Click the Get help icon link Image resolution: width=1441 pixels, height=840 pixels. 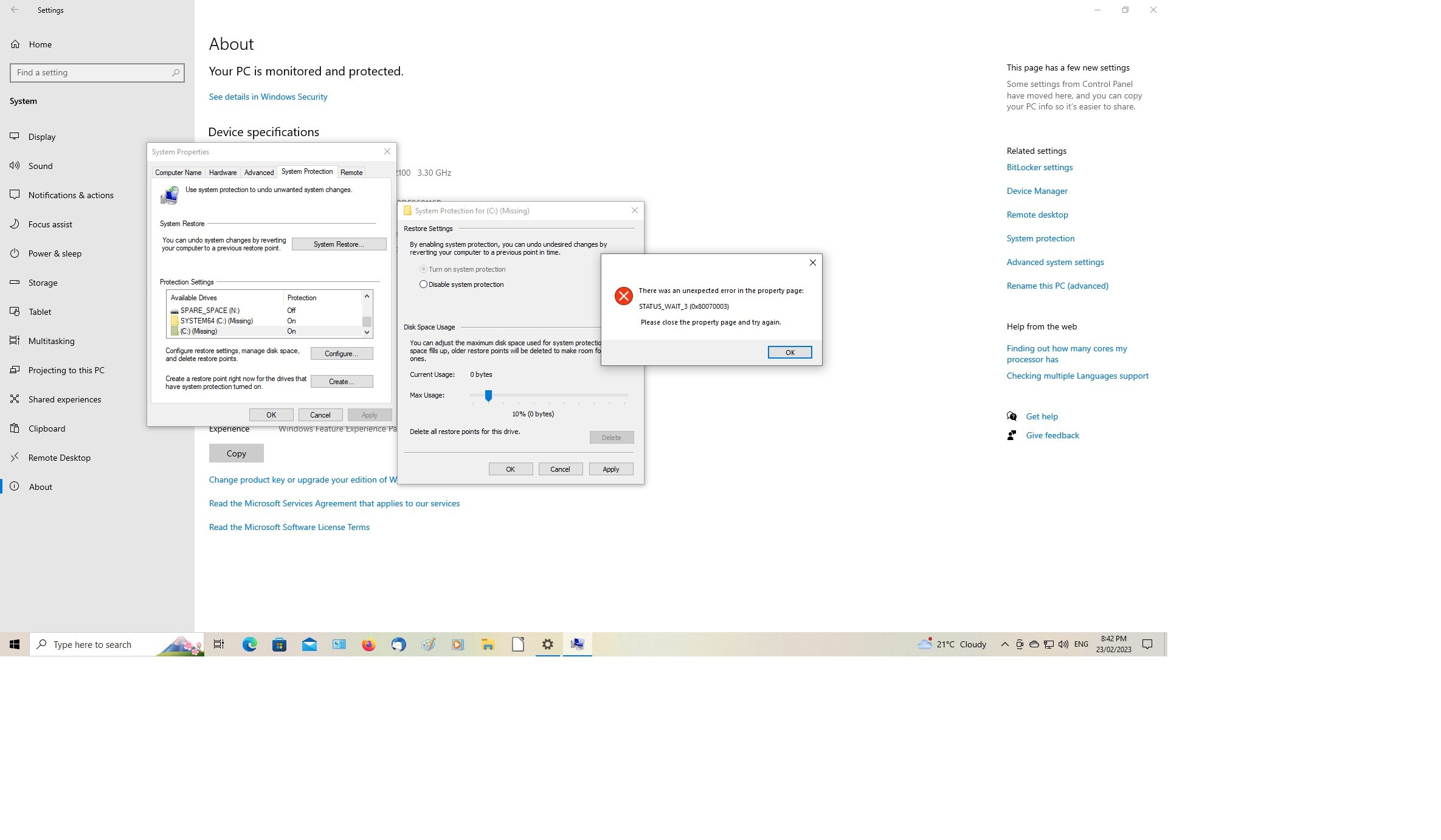pos(1012,416)
